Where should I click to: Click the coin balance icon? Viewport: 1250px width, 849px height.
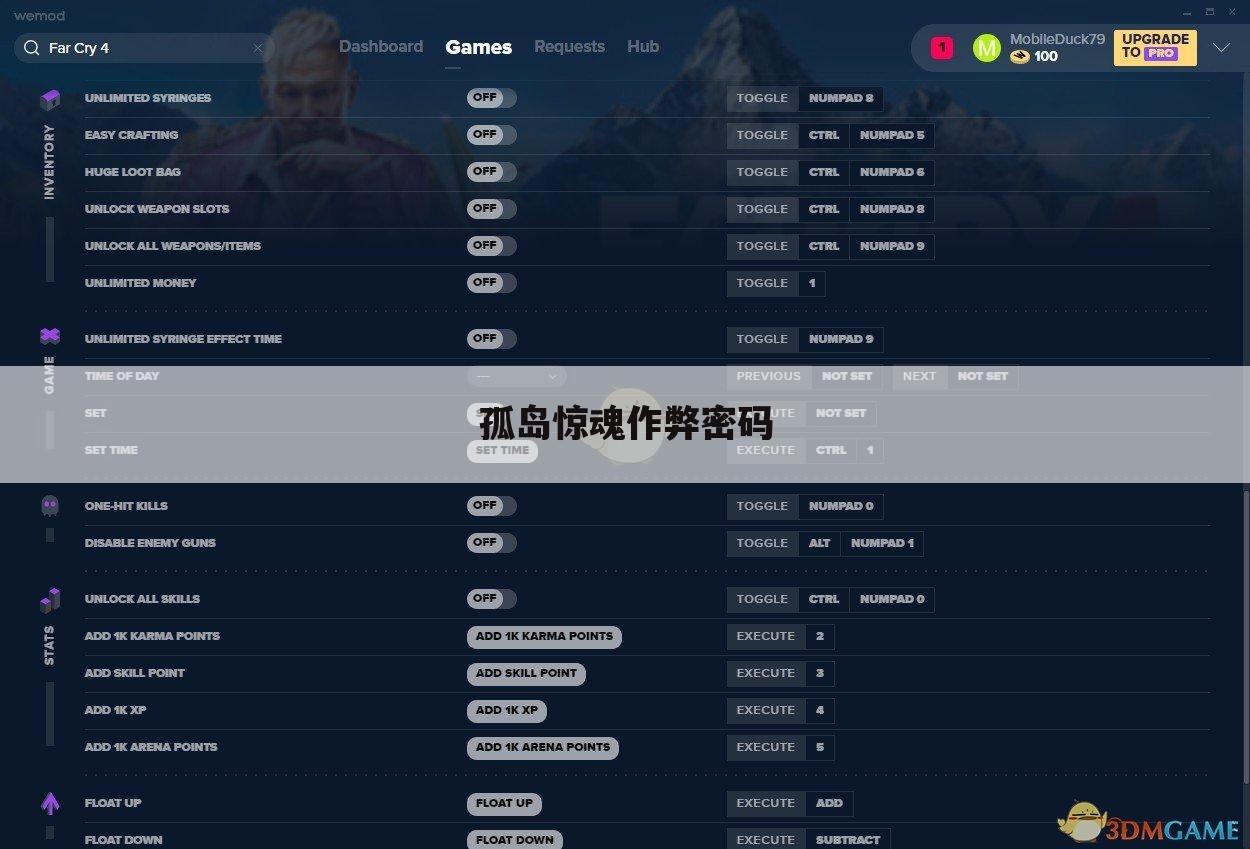[1019, 57]
